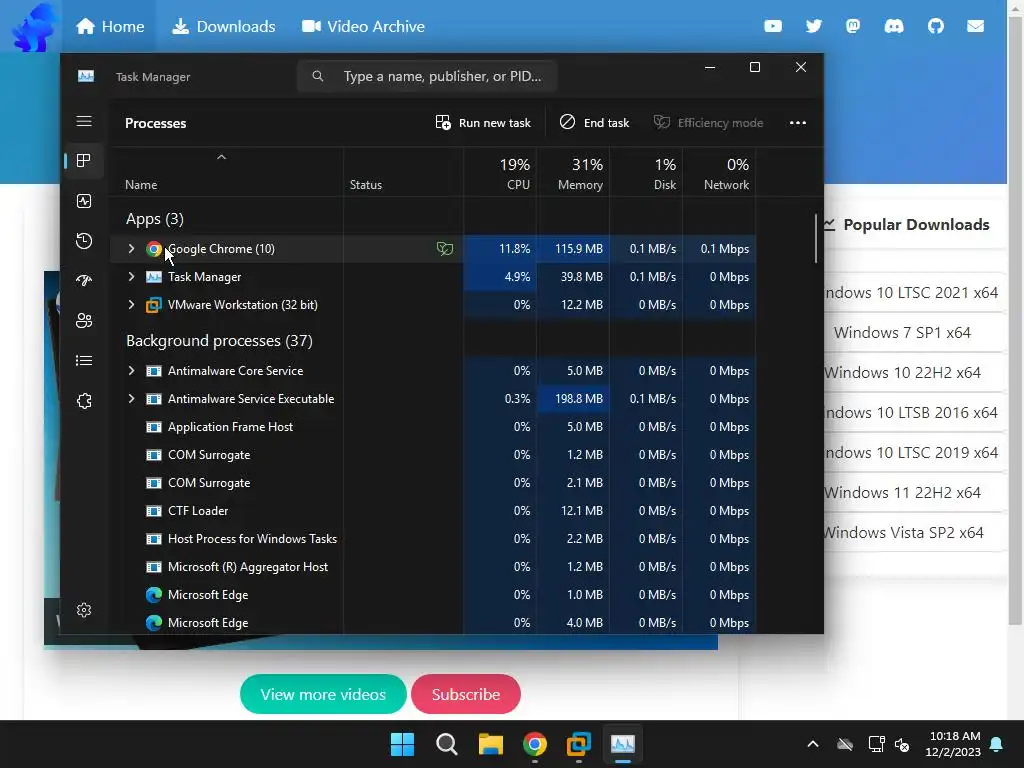
Task: Switch to Google Chrome on the taskbar
Action: point(535,744)
